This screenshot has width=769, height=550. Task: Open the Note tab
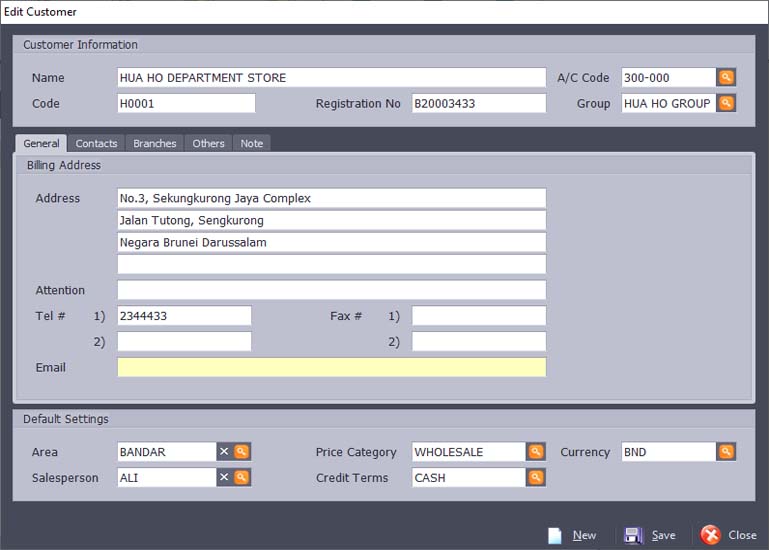tap(252, 143)
